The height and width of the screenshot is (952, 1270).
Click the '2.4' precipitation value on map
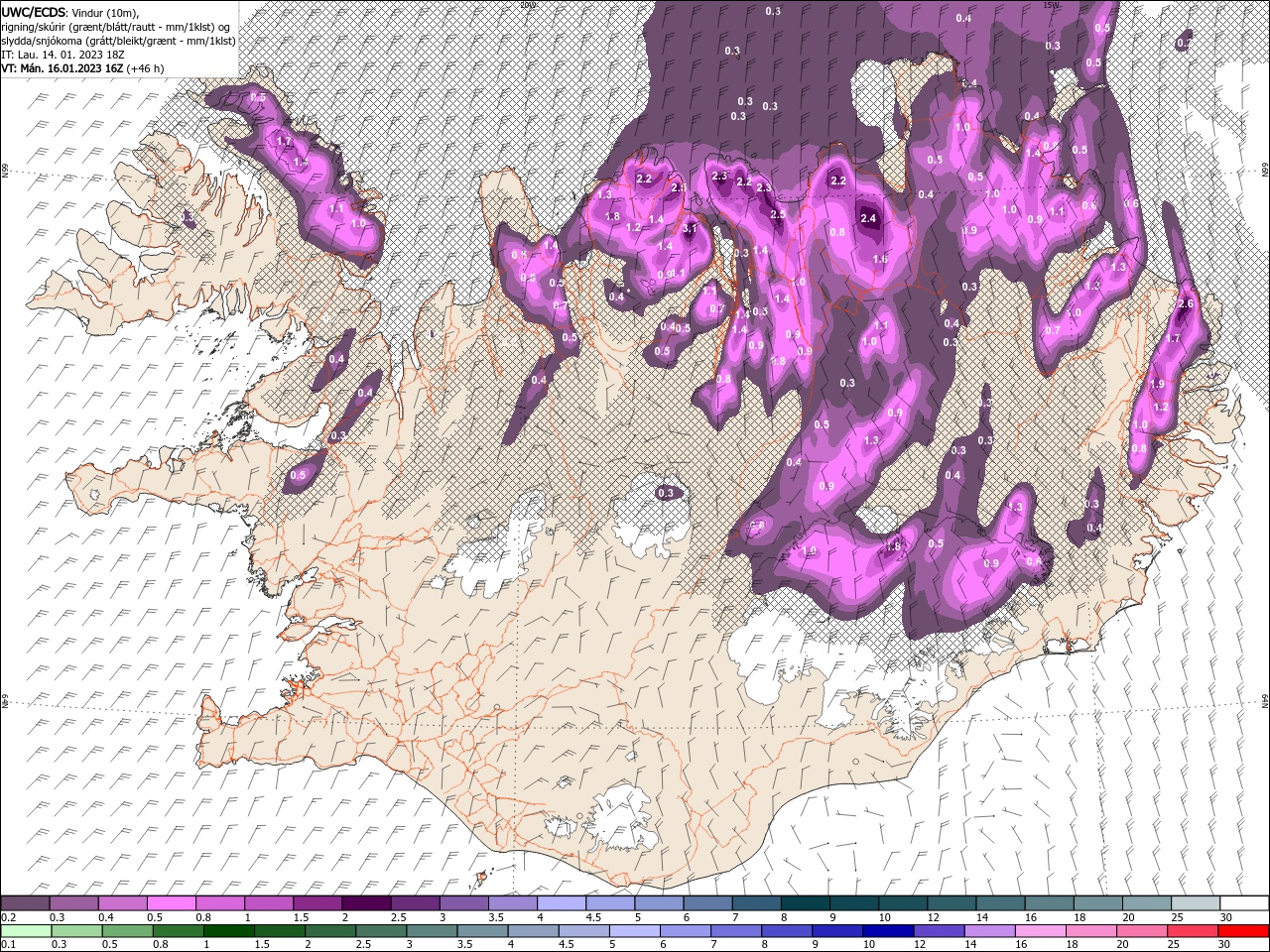point(869,218)
